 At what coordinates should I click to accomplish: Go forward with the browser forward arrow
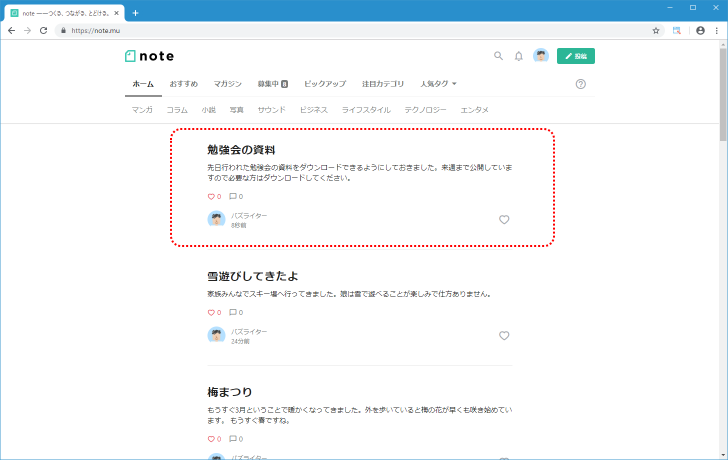tap(27, 31)
